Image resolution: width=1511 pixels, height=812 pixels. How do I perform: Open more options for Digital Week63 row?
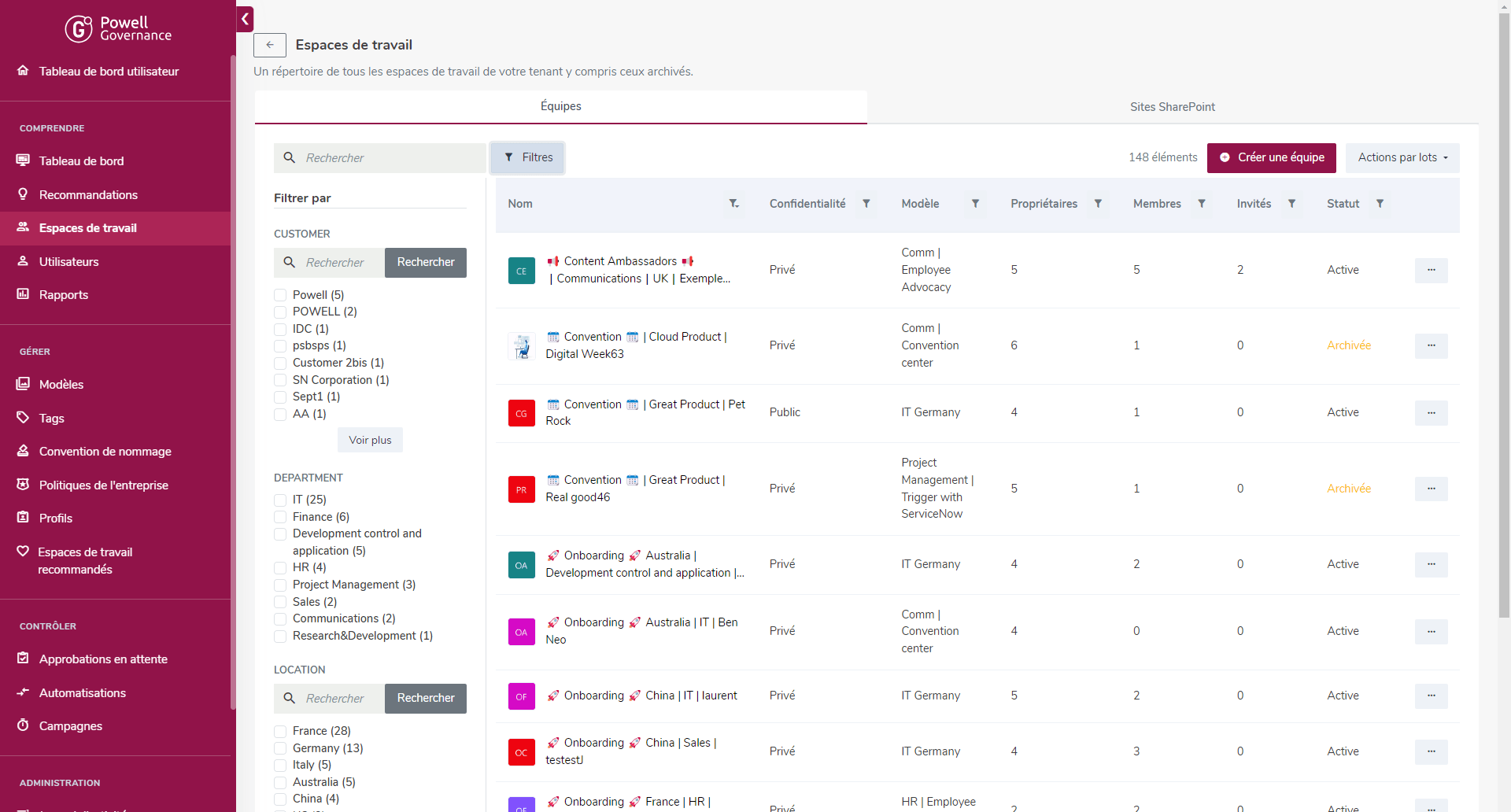pyautogui.click(x=1431, y=345)
